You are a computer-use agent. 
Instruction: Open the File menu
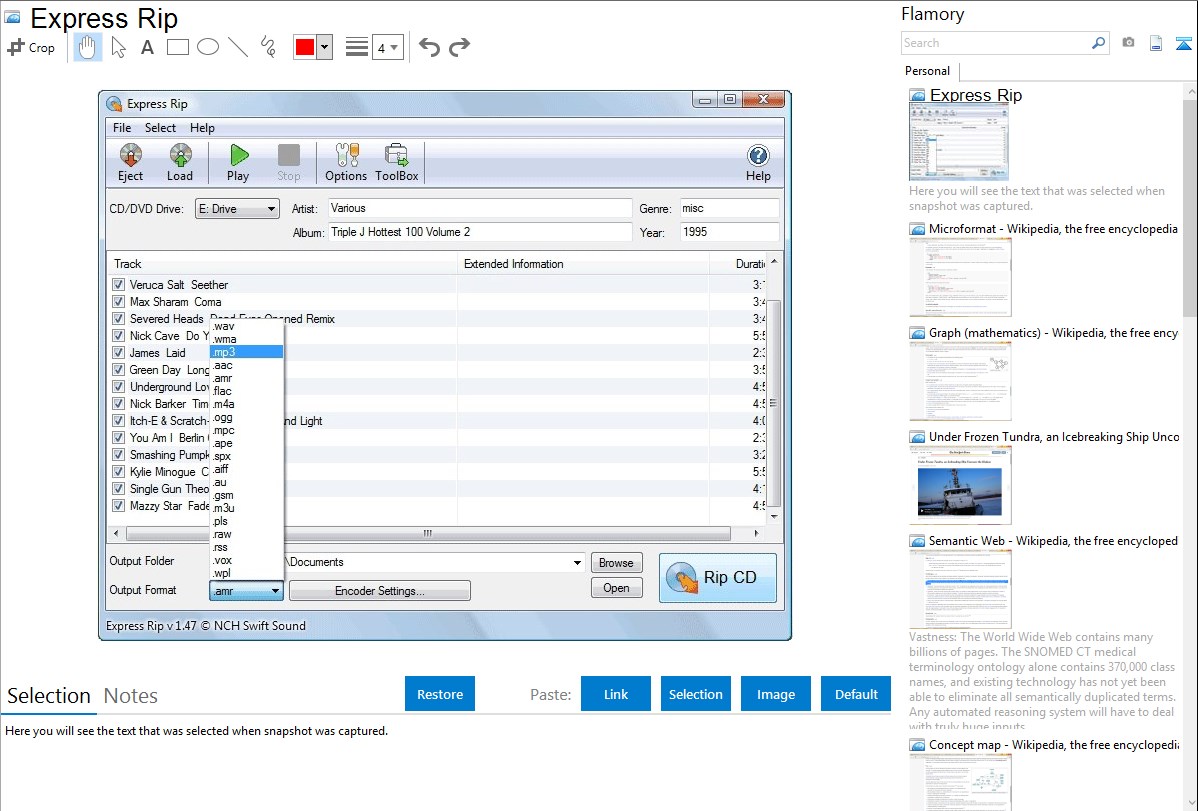coord(122,128)
